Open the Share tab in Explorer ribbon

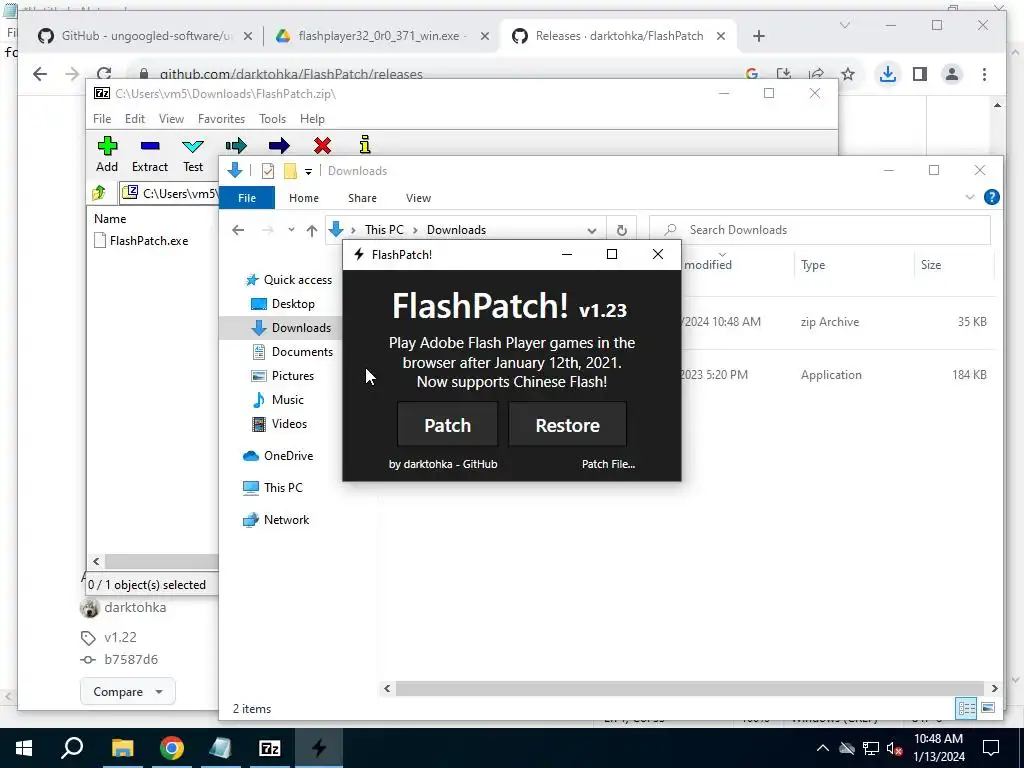pos(362,198)
